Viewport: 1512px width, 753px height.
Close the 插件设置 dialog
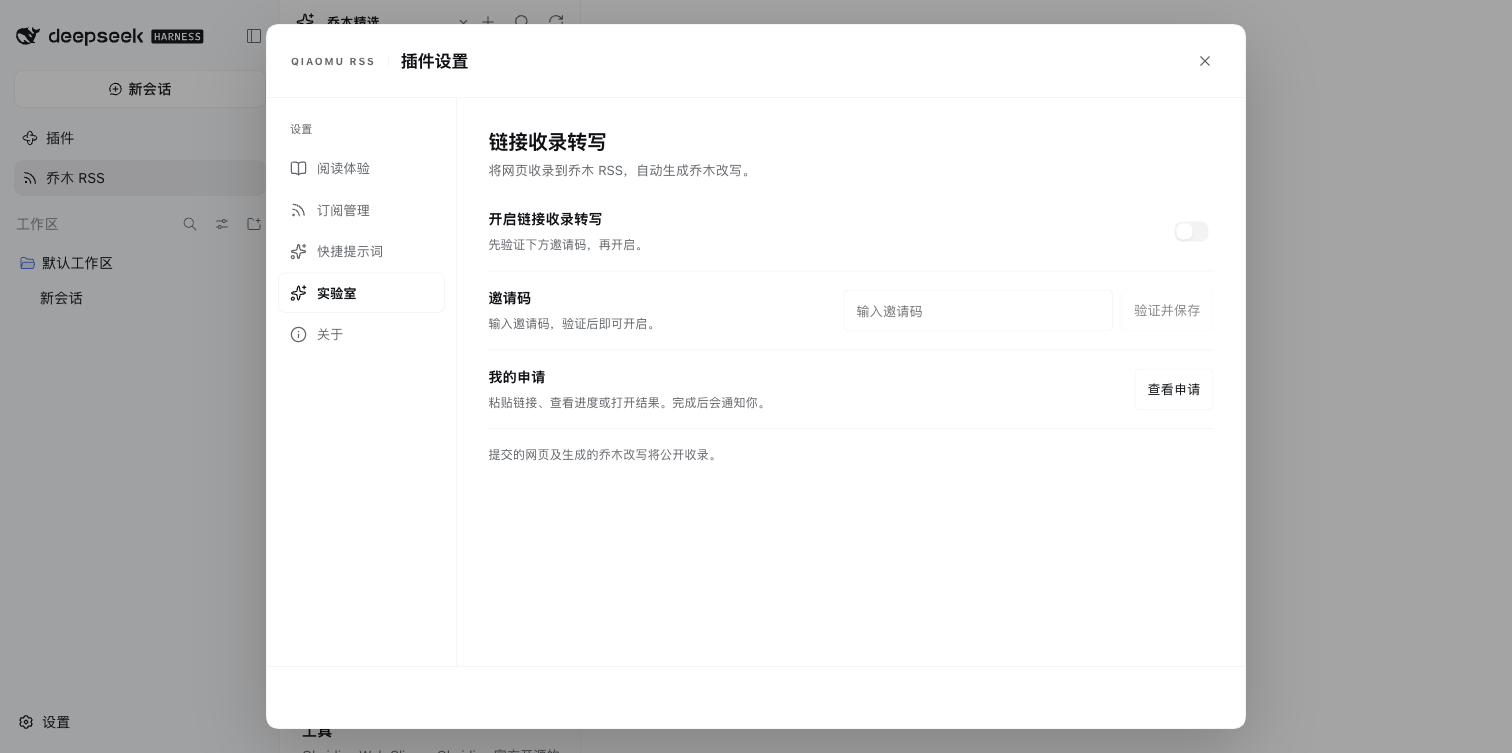coord(1205,61)
